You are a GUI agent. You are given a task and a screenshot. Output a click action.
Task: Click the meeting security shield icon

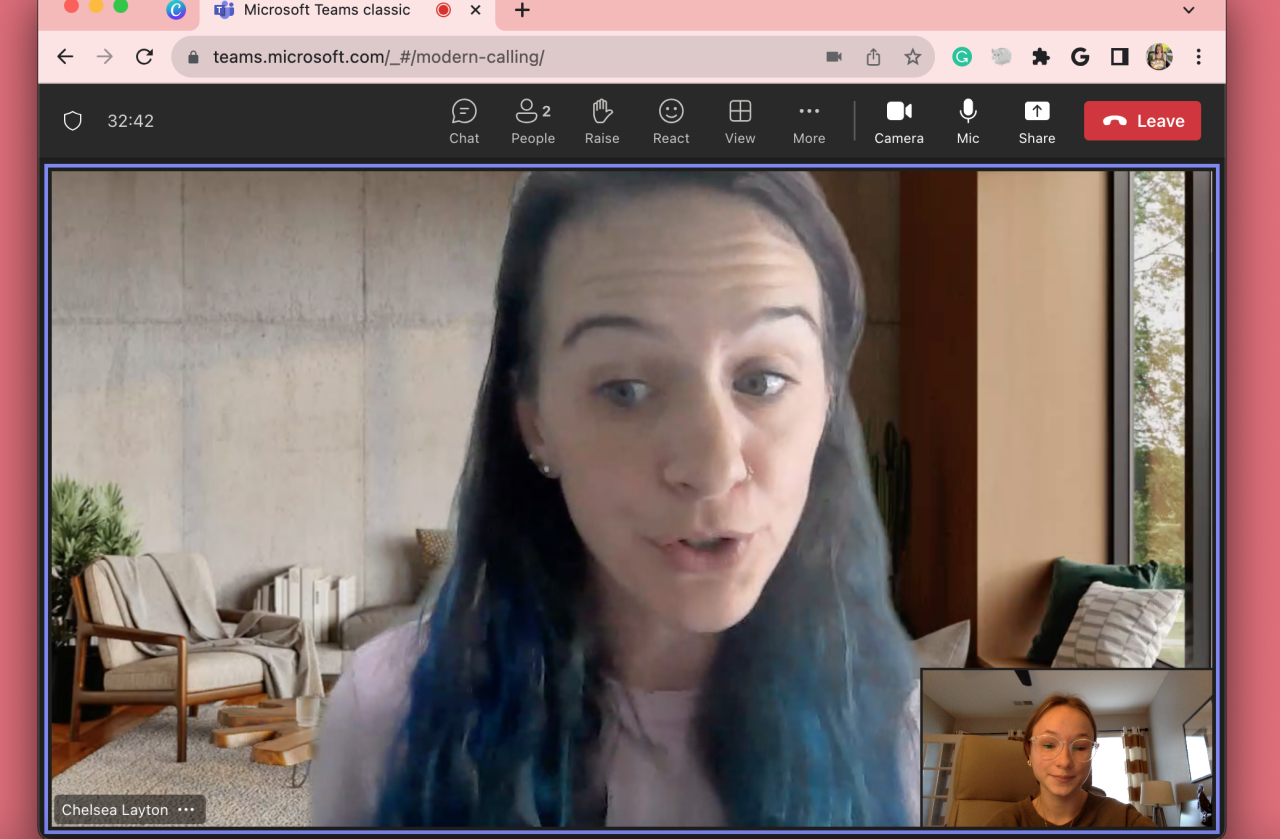(x=73, y=121)
